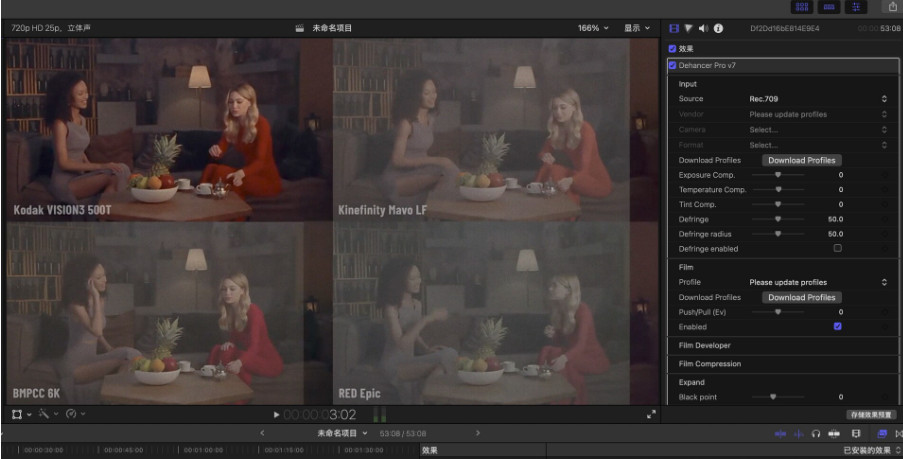This screenshot has width=903, height=459.
Task: Open the enhancements magic wand menu
Action: [44, 414]
